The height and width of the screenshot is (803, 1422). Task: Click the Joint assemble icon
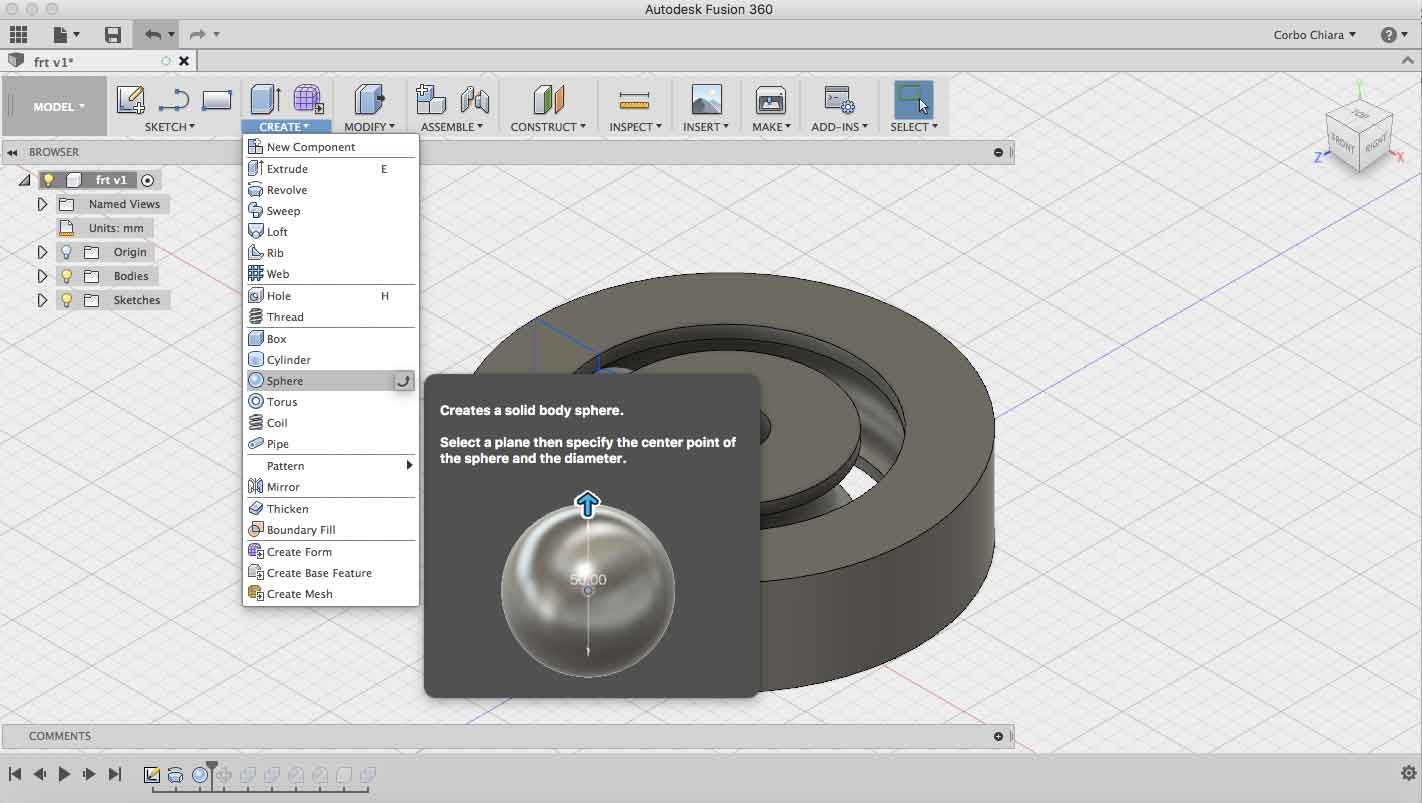tap(475, 99)
